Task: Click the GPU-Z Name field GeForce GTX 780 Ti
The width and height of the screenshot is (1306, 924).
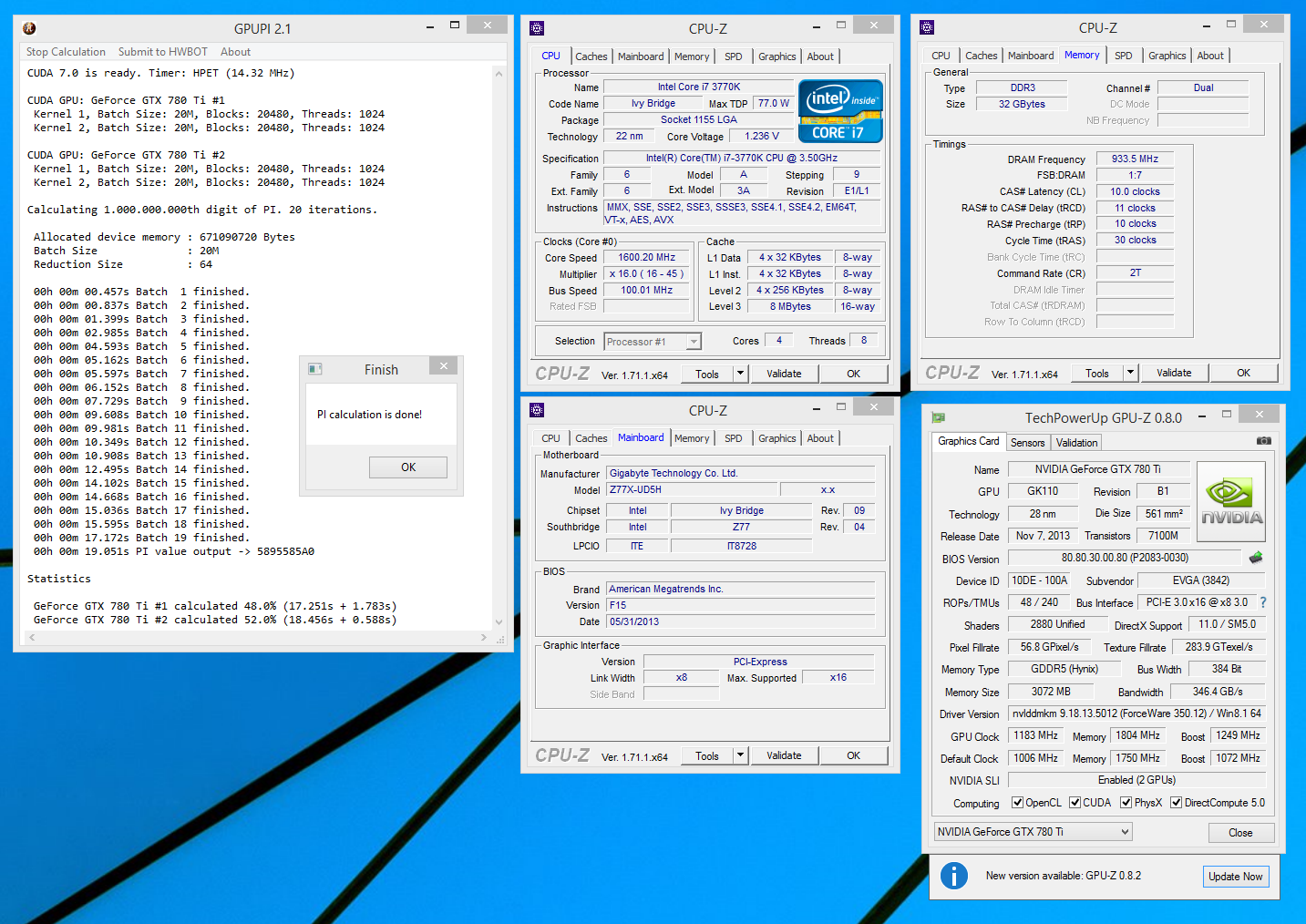Action: tap(1097, 469)
